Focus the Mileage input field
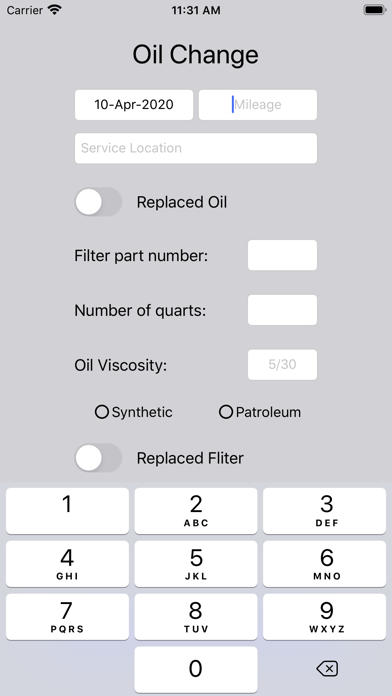Screen dimensions: 392x696 [x=258, y=105]
